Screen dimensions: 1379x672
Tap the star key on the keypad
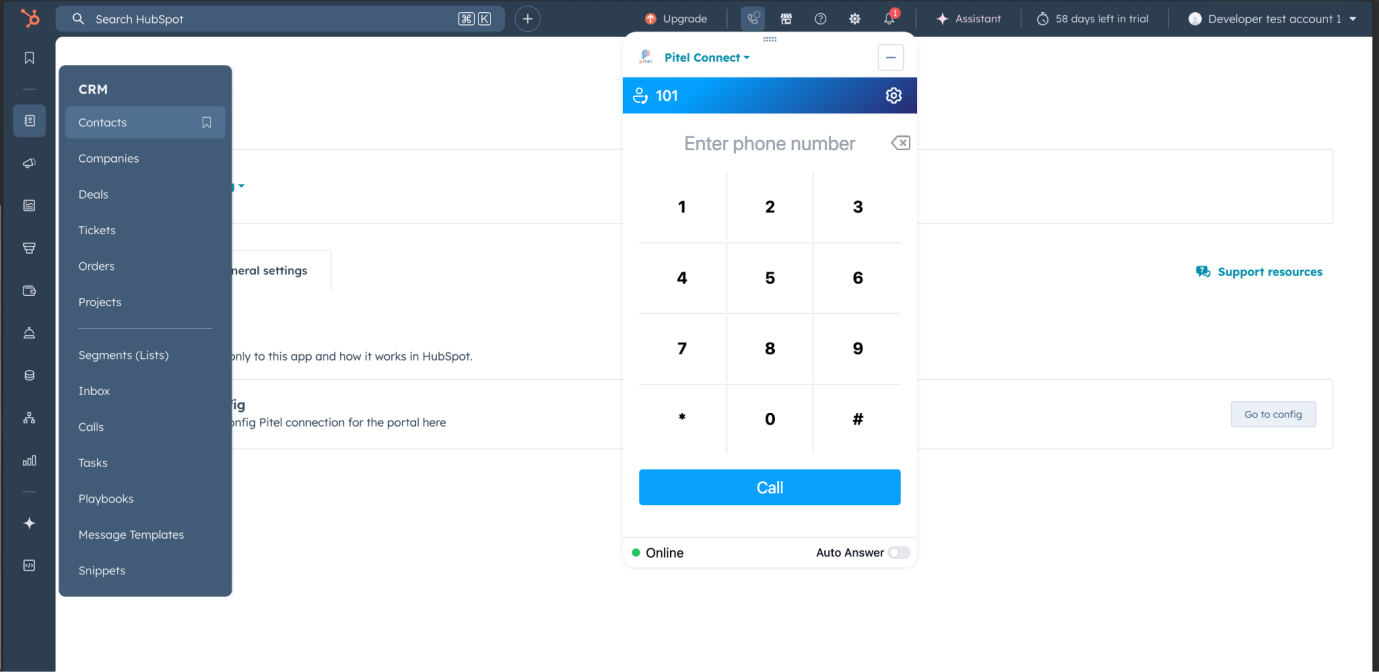(682, 419)
